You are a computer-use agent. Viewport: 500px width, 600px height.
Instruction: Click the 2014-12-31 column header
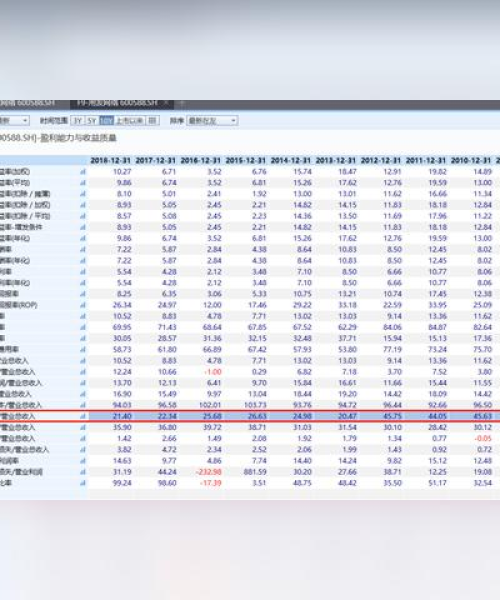291,161
